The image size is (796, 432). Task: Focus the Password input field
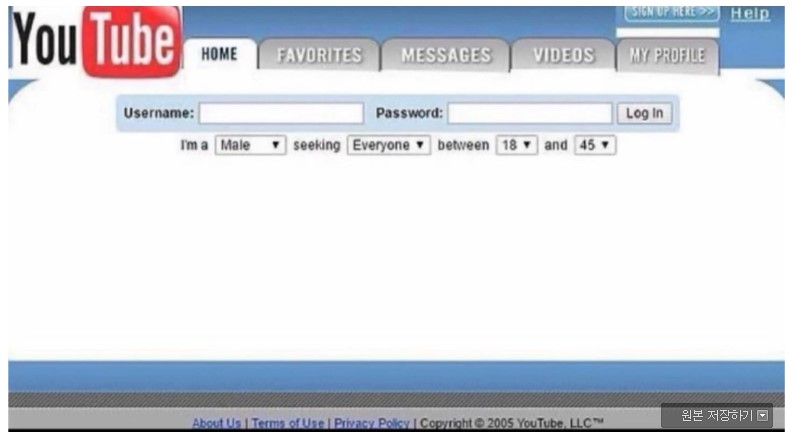530,113
